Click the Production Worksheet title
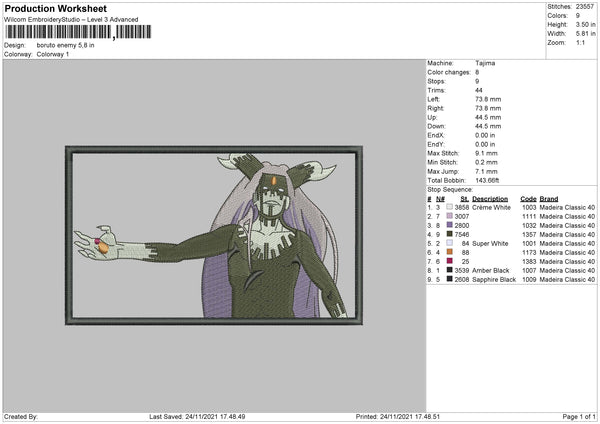The height and width of the screenshot is (424, 600). (x=55, y=8)
